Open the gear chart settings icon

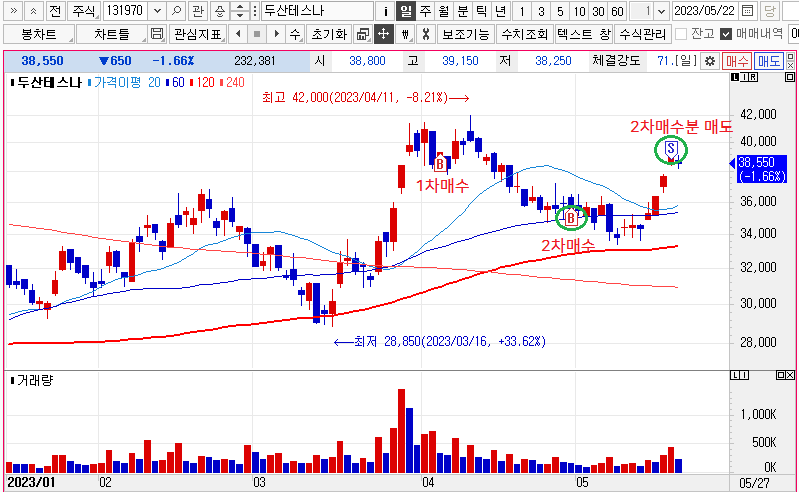(709, 61)
